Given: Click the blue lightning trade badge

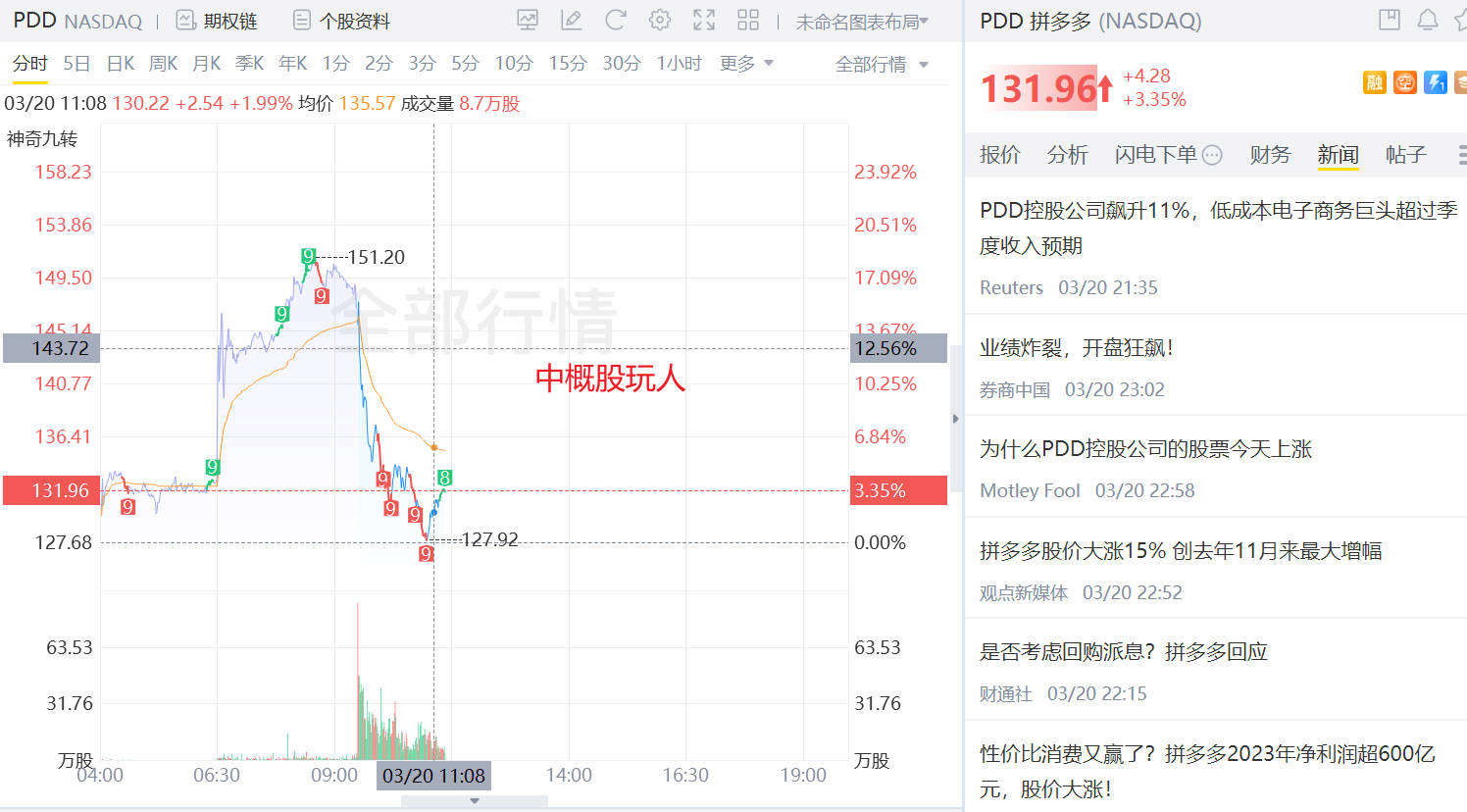Looking at the screenshot, I should click(1436, 83).
